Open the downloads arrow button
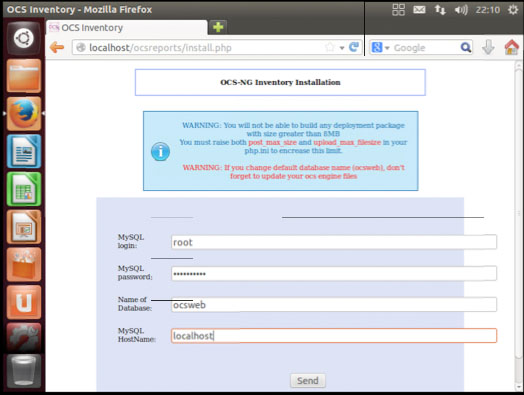Screen dimensions: 524x395 488,47
